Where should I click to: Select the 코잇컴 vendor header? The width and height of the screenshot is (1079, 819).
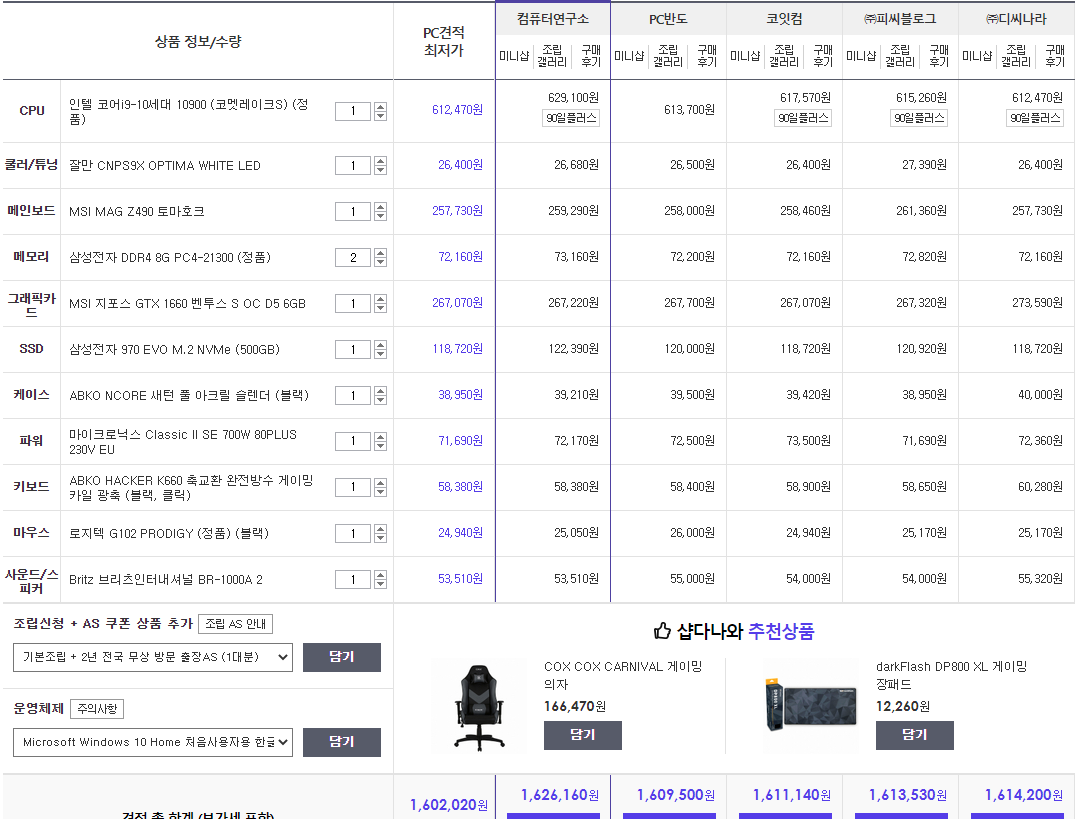tap(784, 19)
